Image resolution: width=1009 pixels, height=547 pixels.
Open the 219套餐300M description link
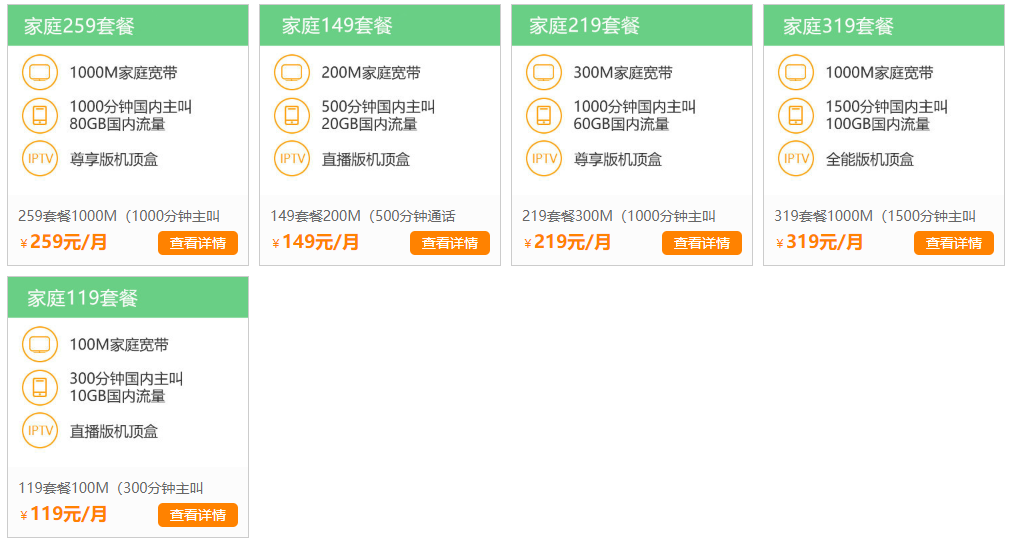tap(618, 216)
